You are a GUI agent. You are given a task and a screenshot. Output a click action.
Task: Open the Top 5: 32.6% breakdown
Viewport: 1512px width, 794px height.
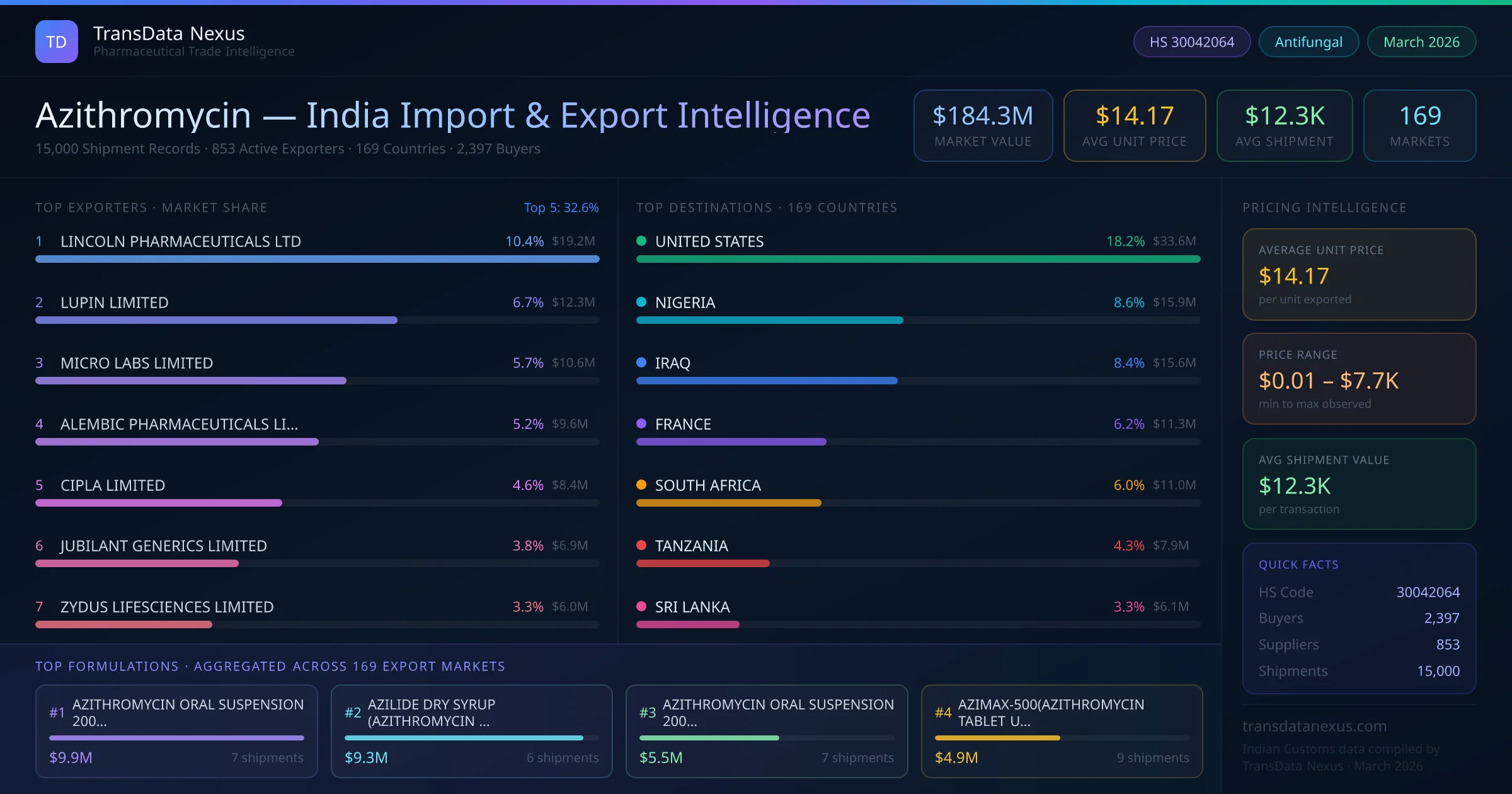point(561,207)
